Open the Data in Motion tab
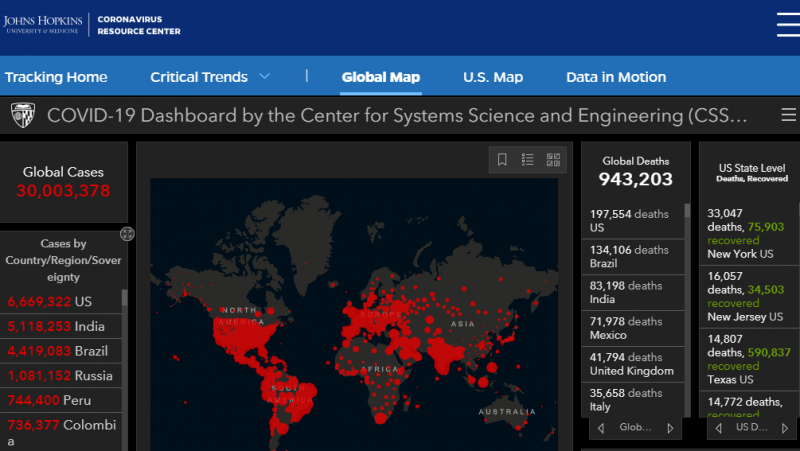 click(616, 77)
